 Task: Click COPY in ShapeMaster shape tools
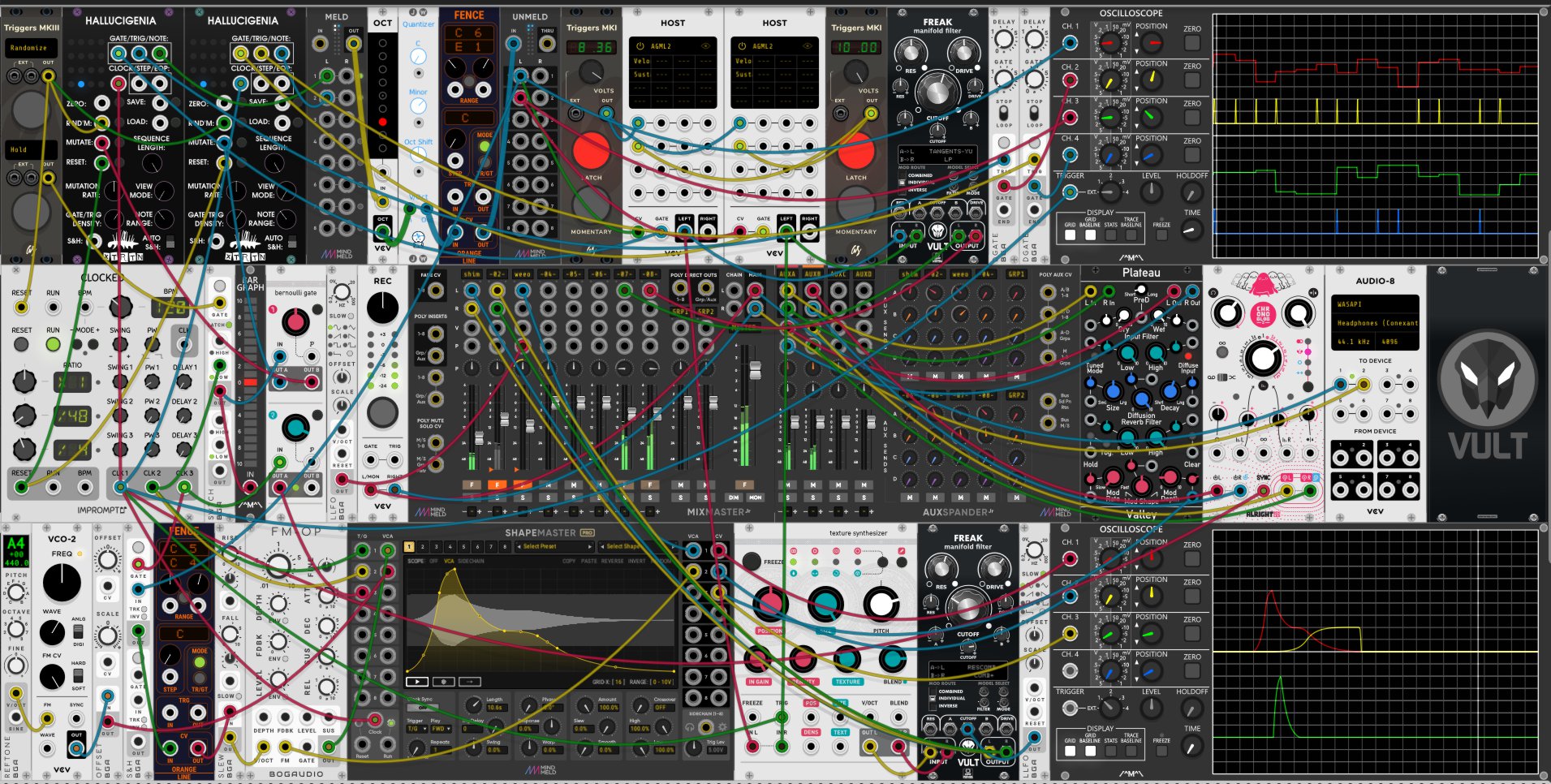pos(568,561)
